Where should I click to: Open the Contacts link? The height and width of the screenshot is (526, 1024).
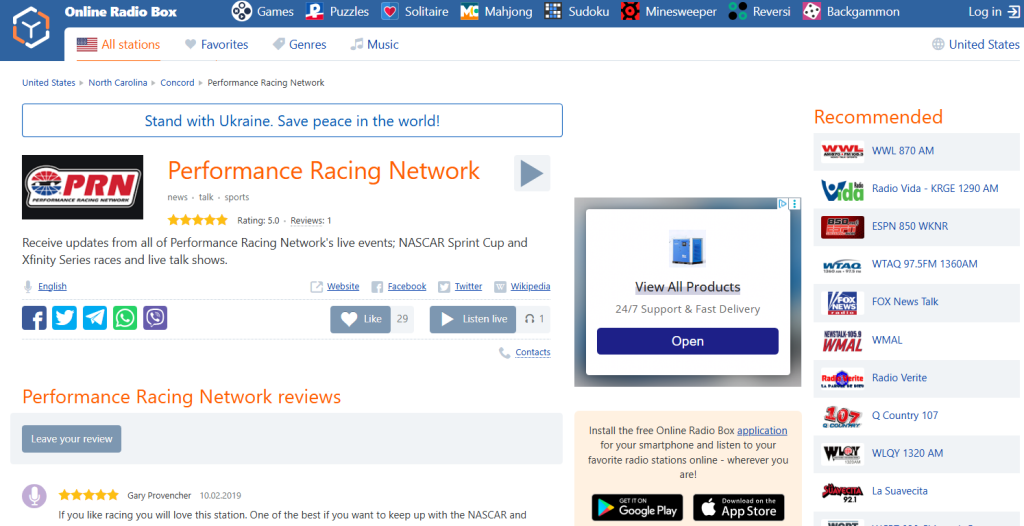coord(533,352)
